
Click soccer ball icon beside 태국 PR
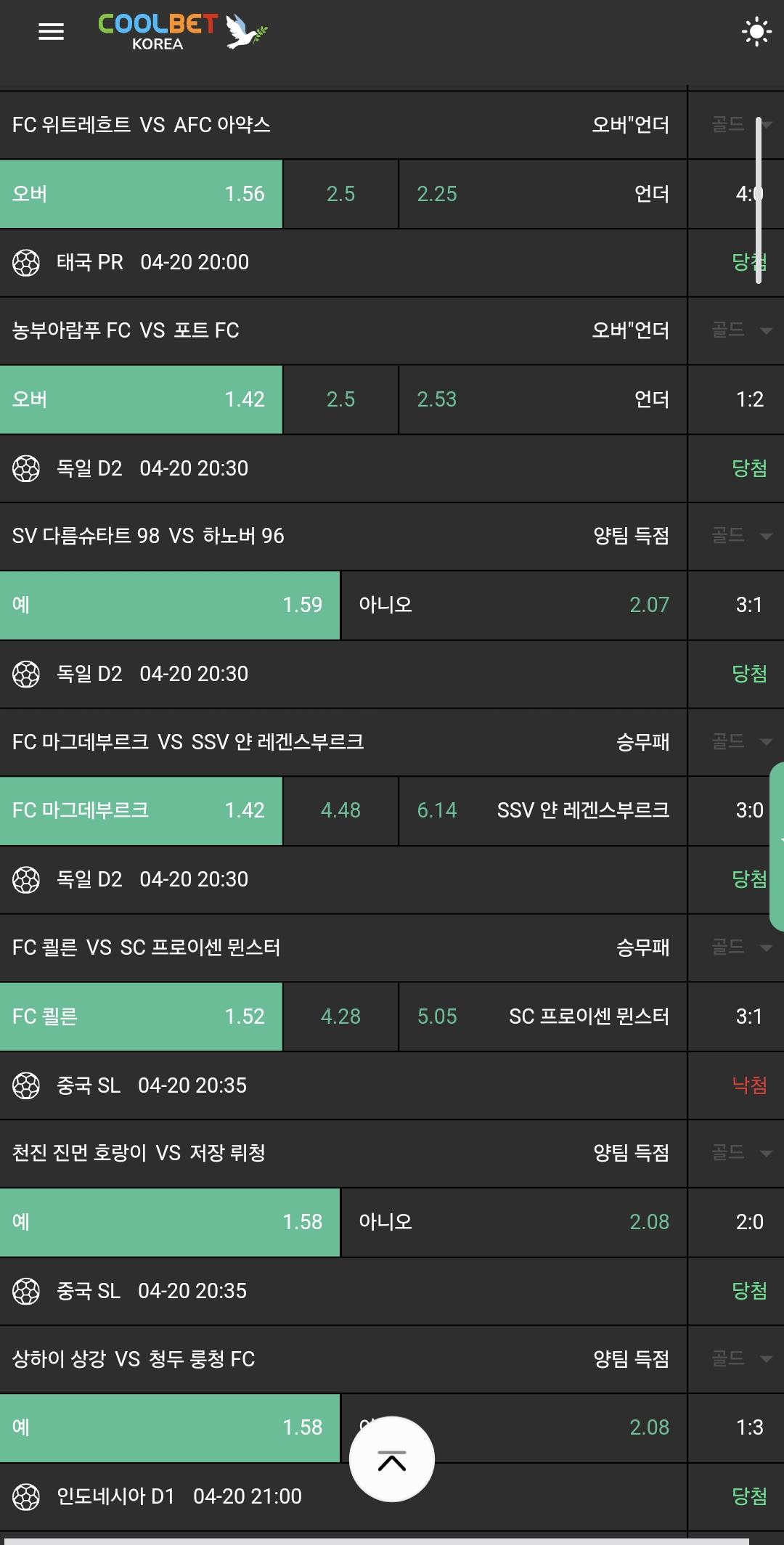tap(26, 263)
